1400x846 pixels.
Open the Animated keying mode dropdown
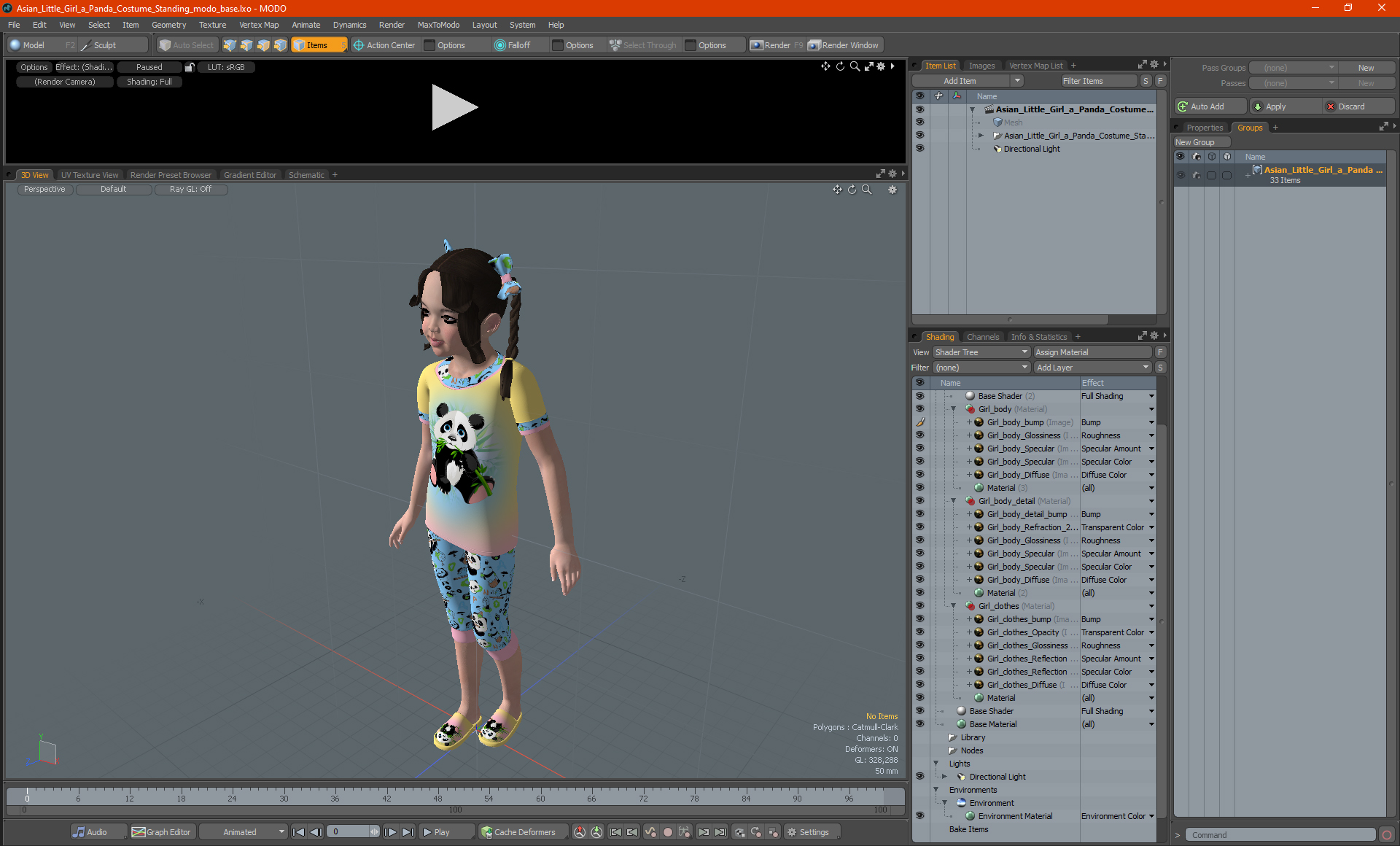click(244, 832)
